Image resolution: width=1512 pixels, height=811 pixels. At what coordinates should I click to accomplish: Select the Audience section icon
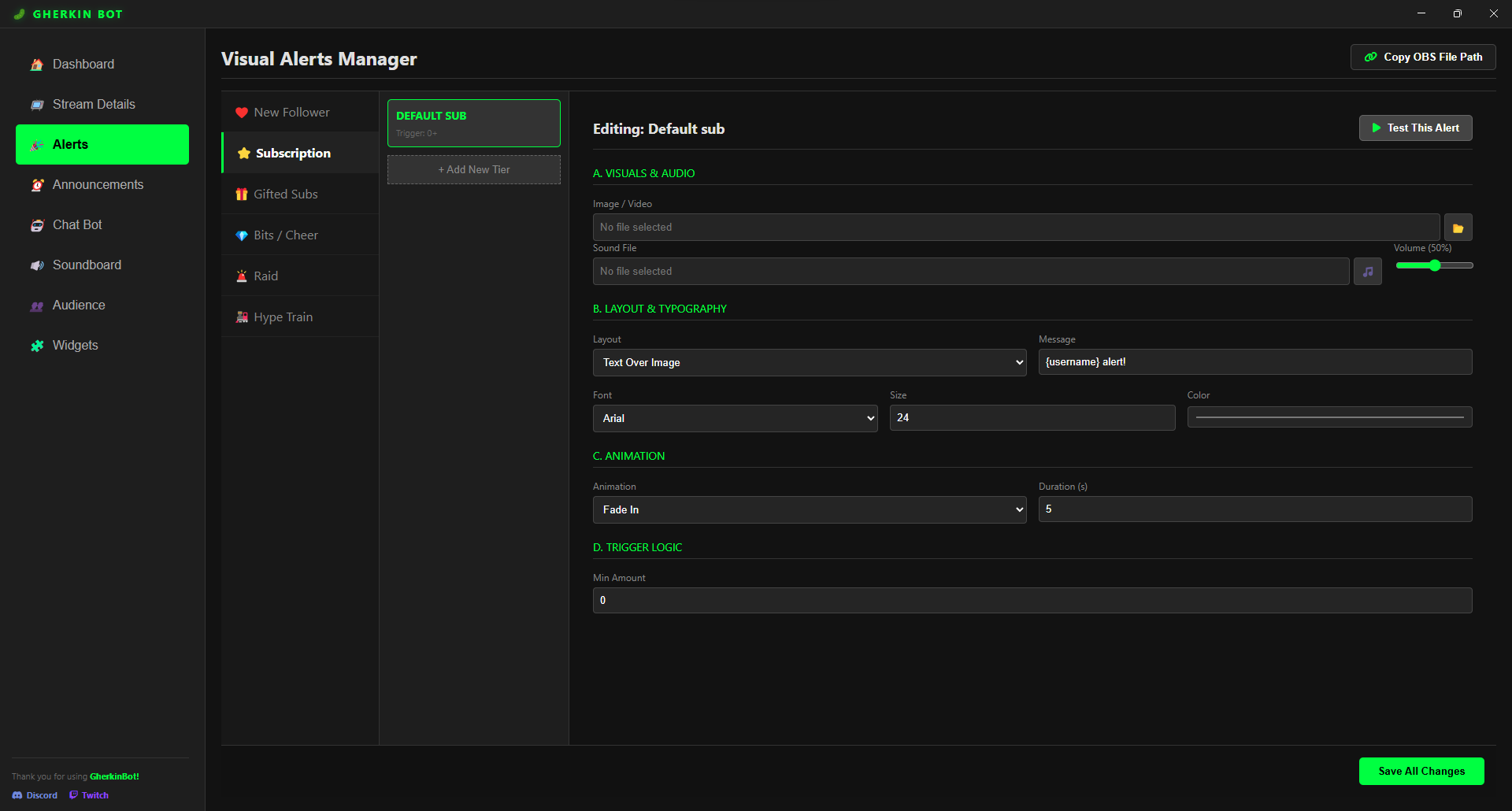pyautogui.click(x=37, y=306)
